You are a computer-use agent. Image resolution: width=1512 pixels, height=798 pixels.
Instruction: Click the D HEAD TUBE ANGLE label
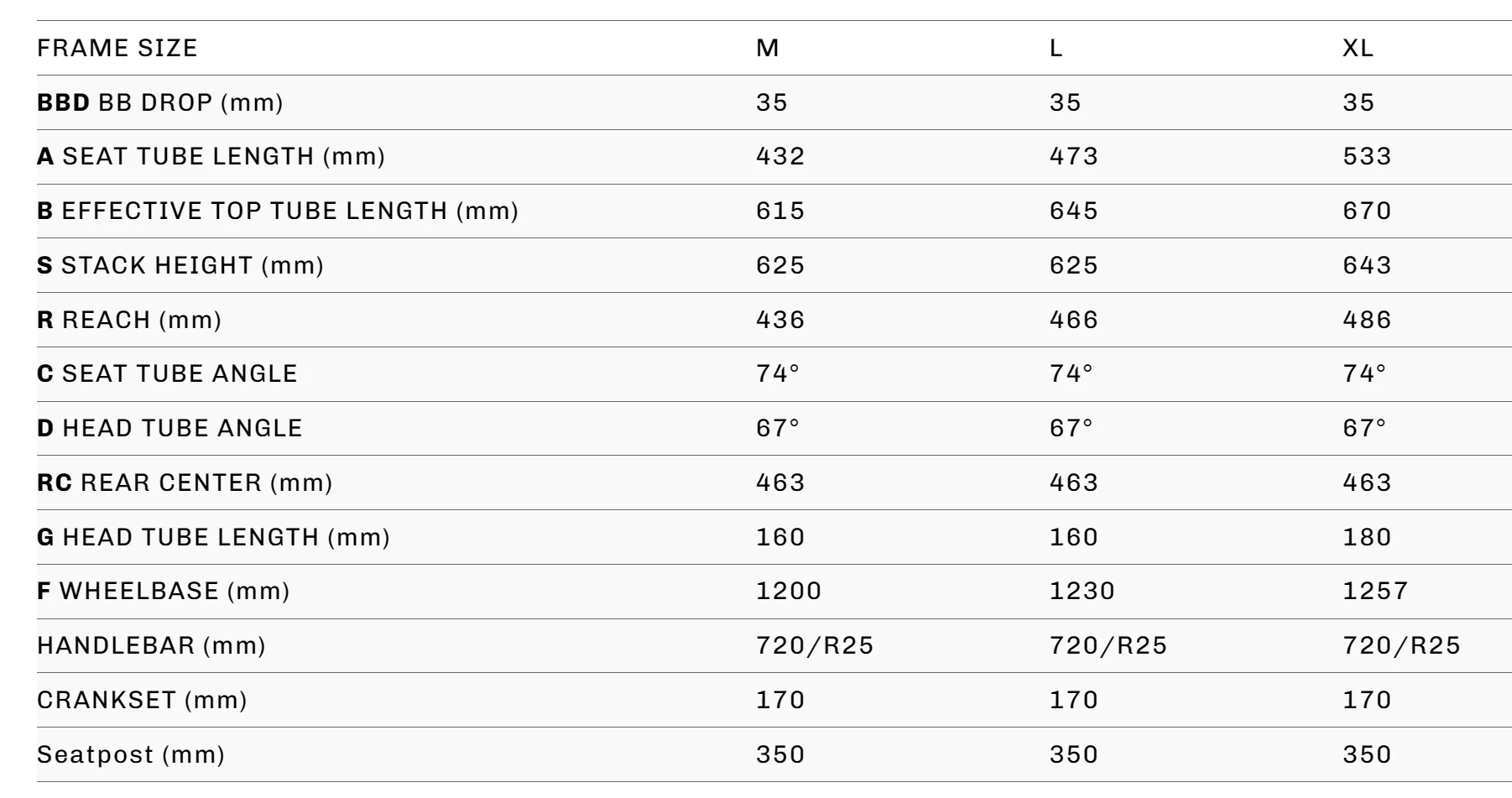(169, 428)
